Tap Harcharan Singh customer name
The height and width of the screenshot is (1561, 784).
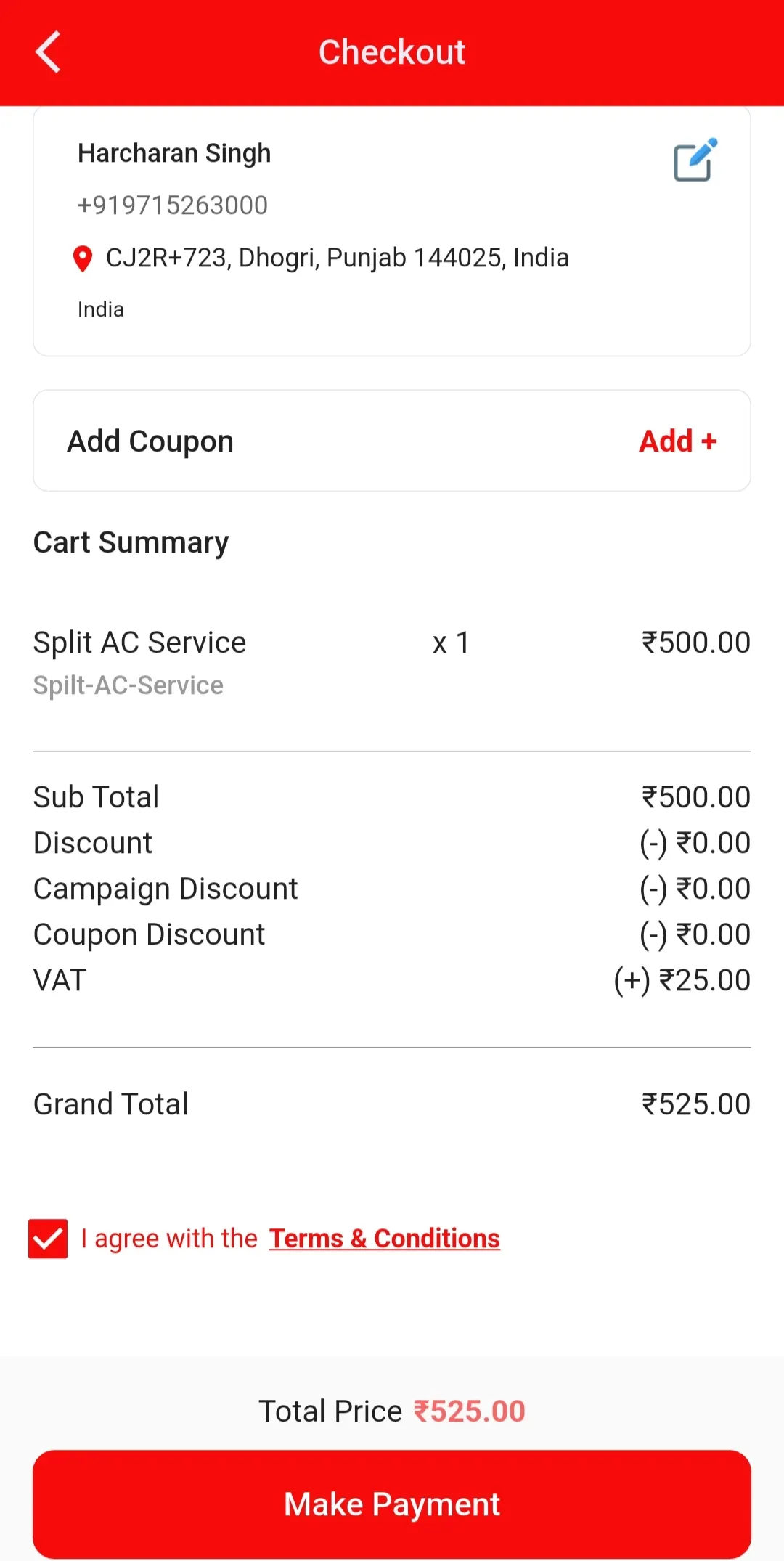click(174, 154)
